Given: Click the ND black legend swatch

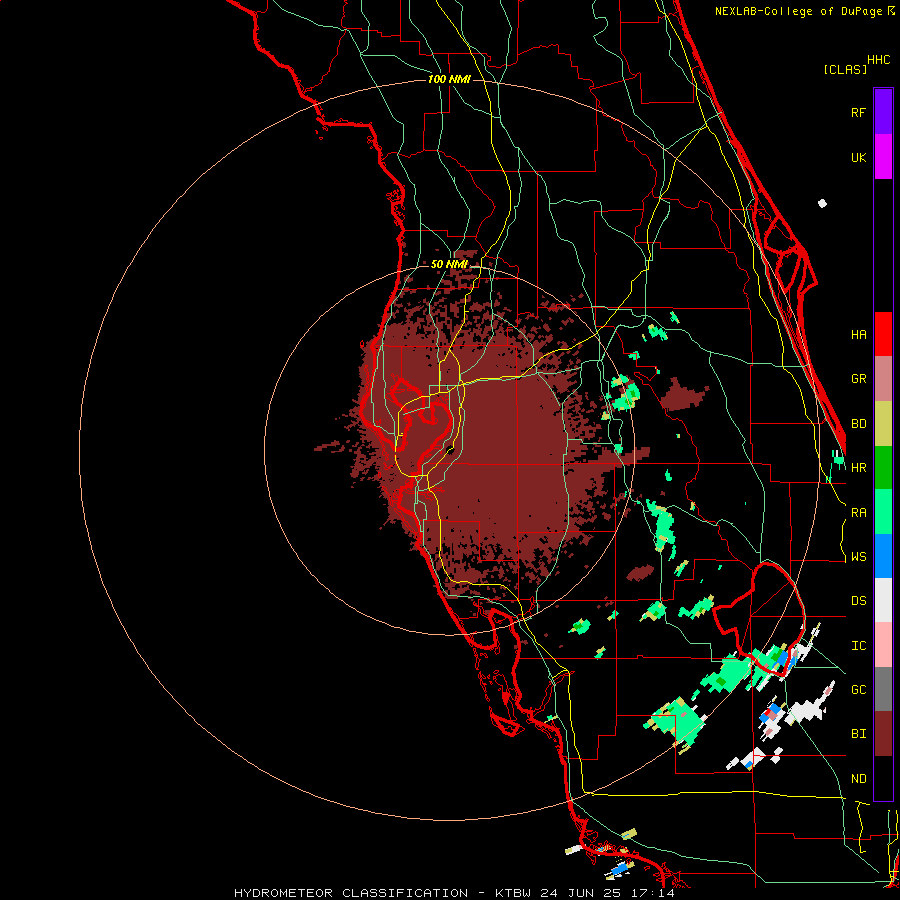Looking at the screenshot, I should 883,778.
